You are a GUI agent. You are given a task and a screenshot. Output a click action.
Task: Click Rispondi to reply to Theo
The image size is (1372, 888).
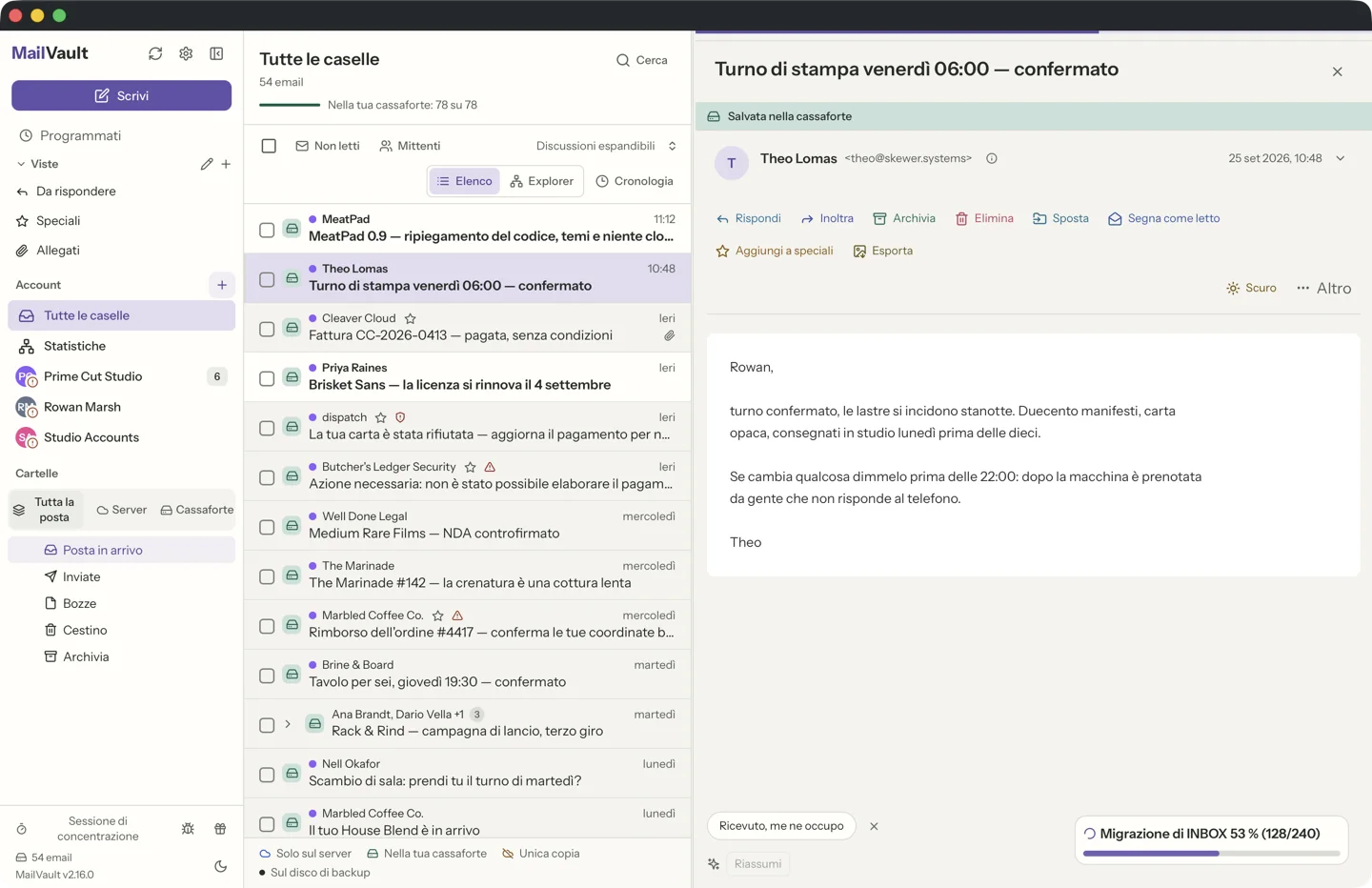749,218
